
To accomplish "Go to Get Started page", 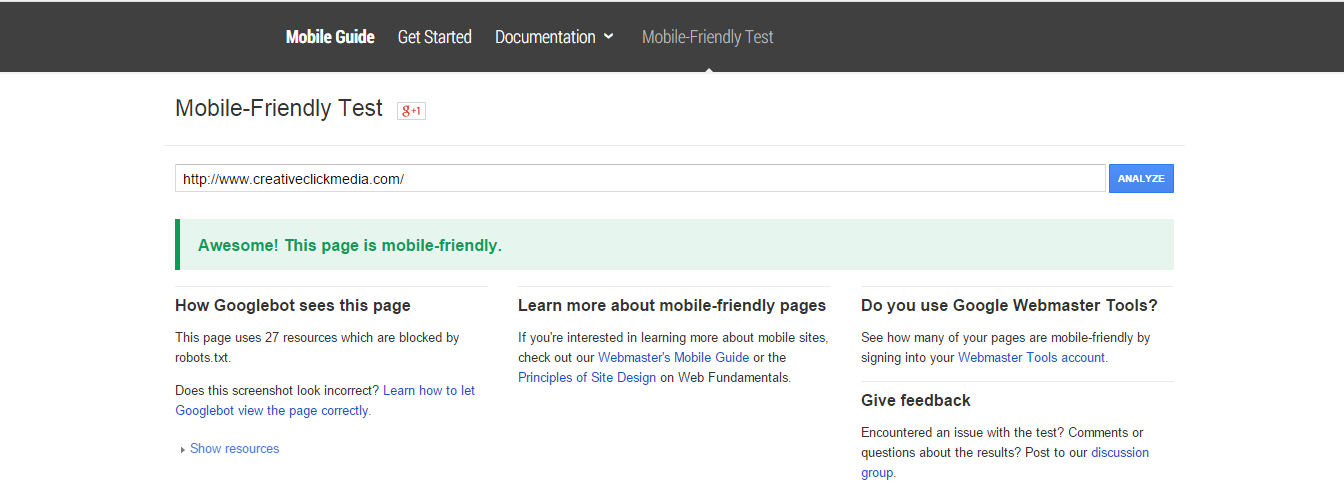I will point(434,37).
